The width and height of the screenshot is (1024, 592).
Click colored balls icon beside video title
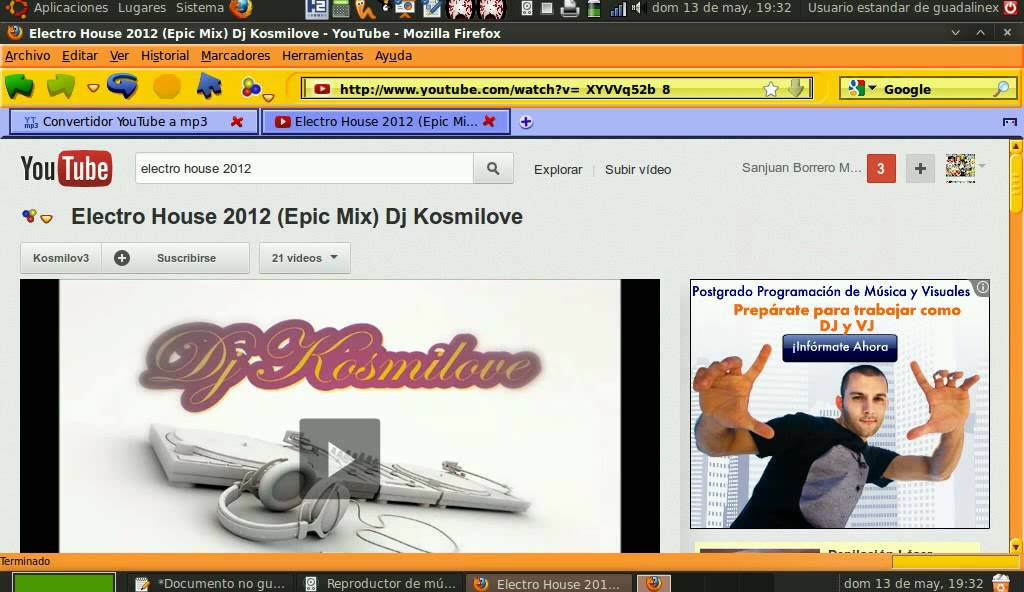pyautogui.click(x=29, y=216)
